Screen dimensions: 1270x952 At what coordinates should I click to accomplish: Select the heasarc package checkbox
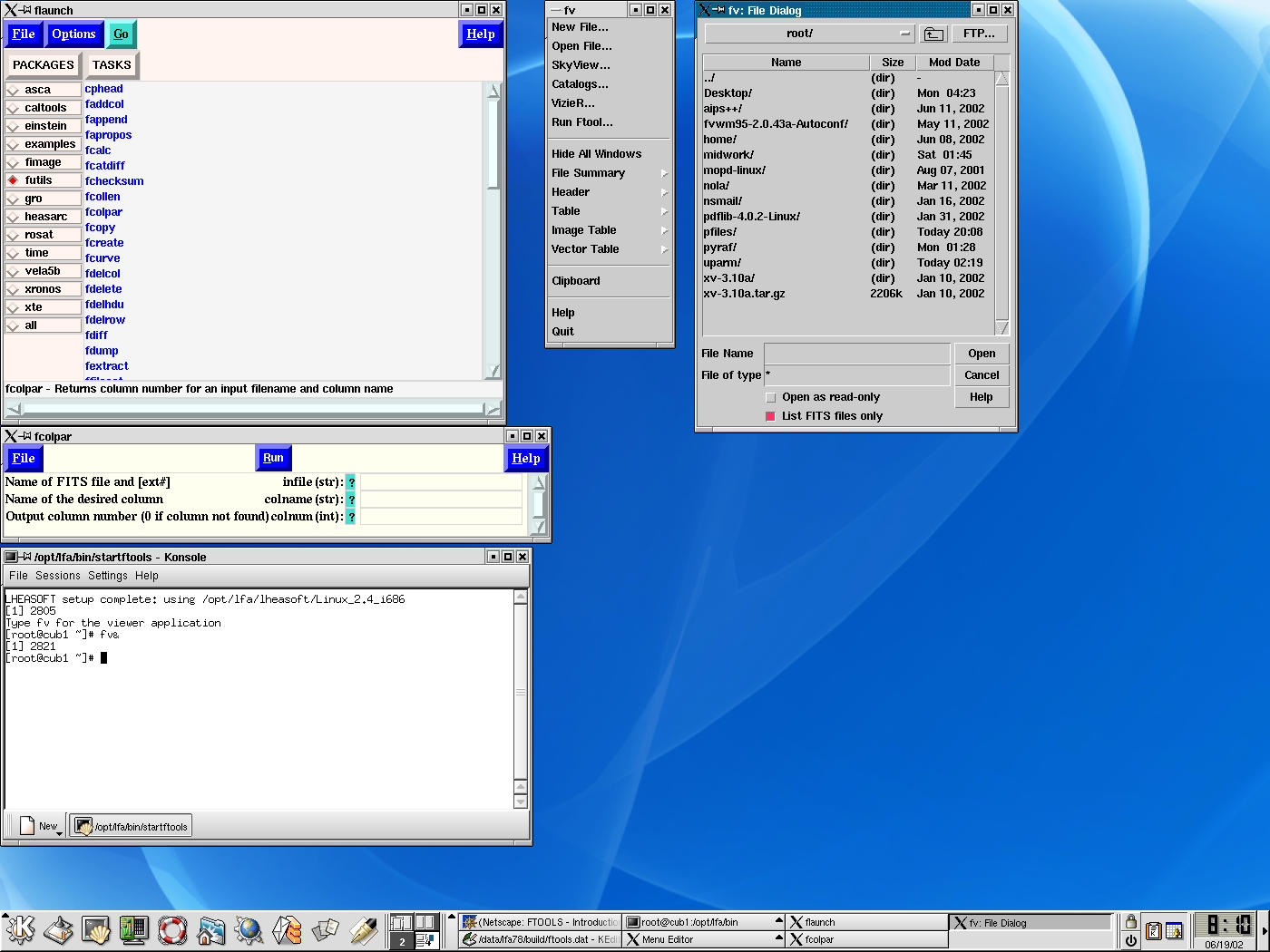(x=14, y=217)
